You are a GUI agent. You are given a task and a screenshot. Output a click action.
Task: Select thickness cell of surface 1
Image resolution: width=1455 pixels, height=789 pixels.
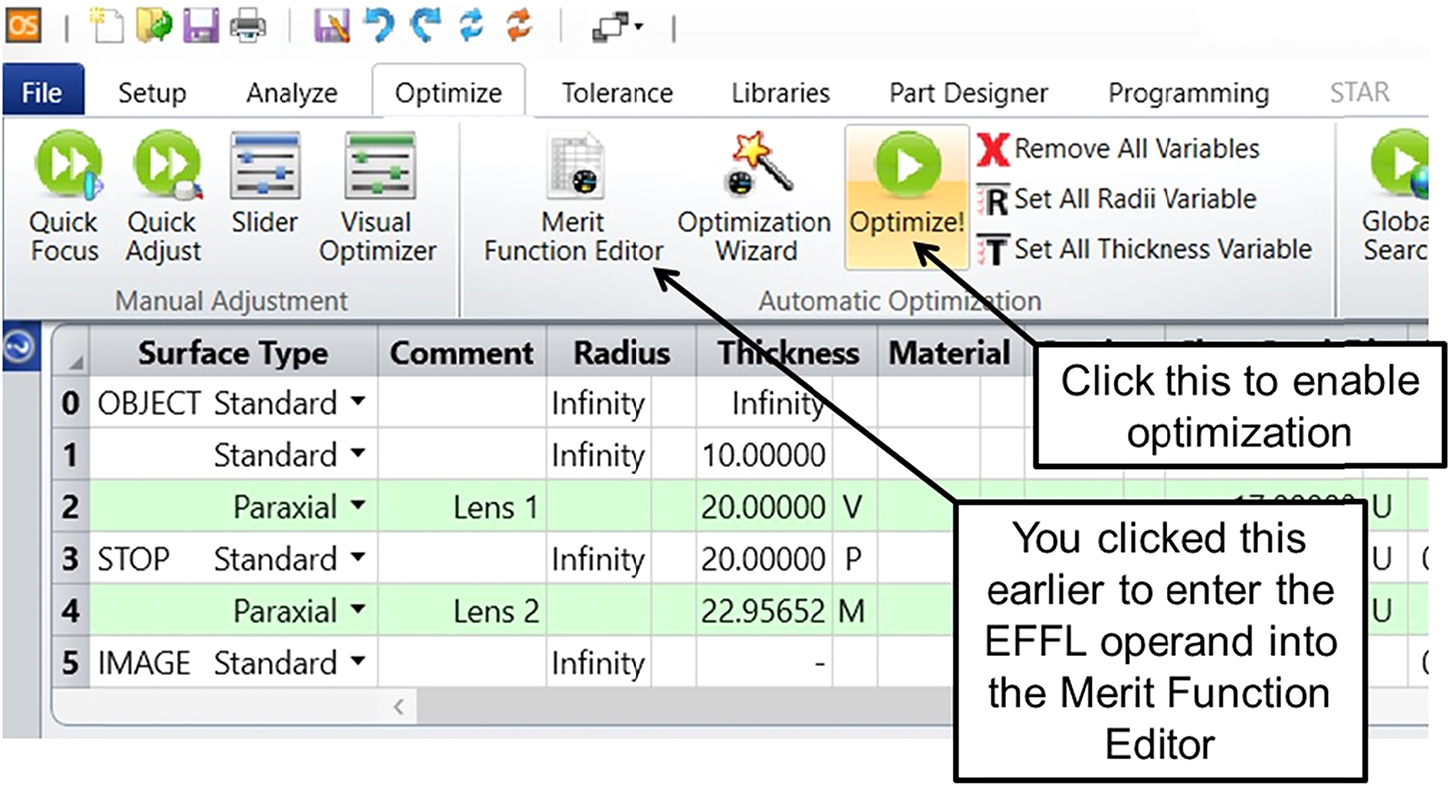(x=765, y=455)
